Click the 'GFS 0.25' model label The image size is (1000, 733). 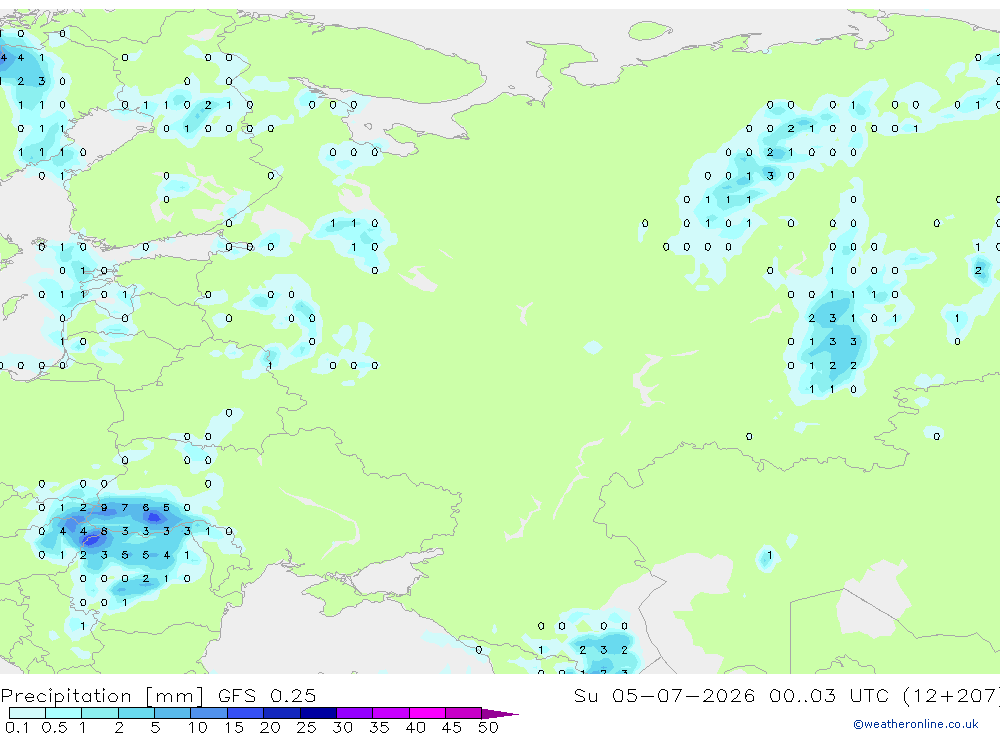tap(267, 696)
